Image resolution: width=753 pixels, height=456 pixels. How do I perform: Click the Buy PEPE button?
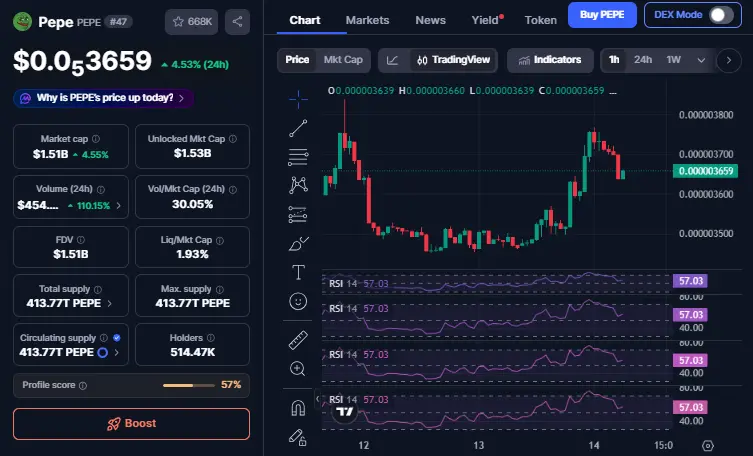click(602, 15)
